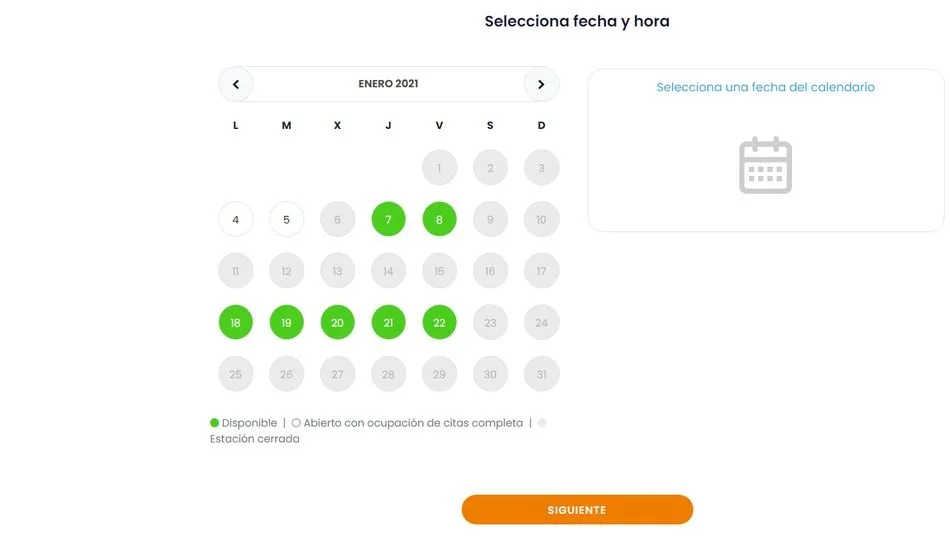The image size is (950, 539).
Task: Click the green Disponible legend dot
Action: tap(215, 423)
